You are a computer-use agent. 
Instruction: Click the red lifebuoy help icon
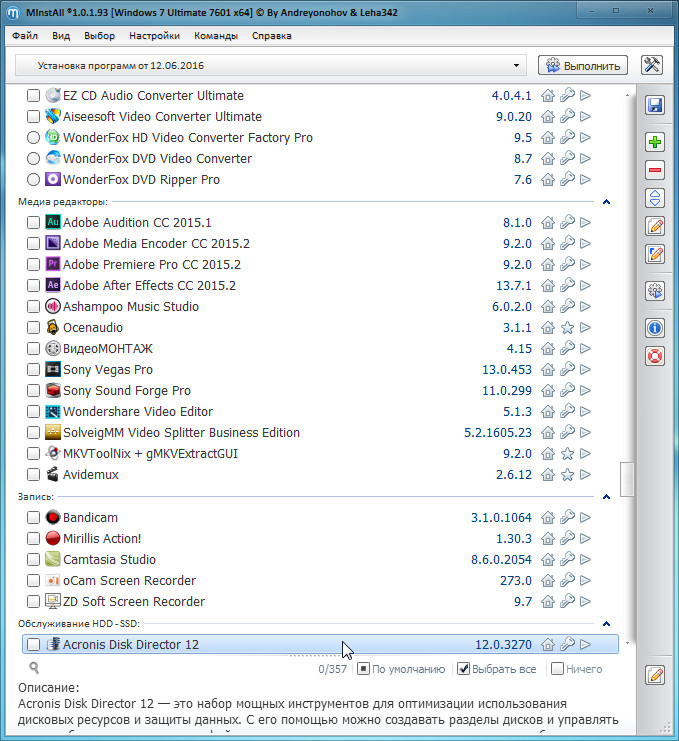(655, 356)
